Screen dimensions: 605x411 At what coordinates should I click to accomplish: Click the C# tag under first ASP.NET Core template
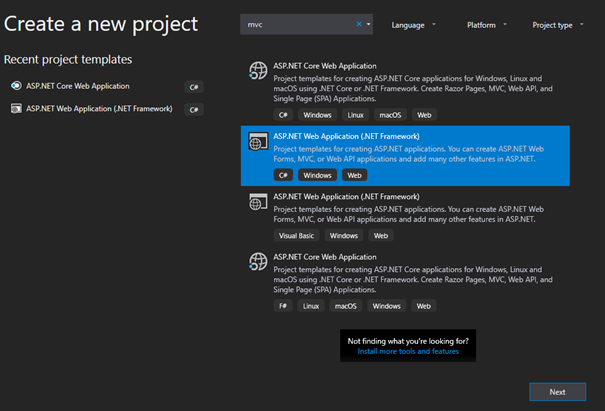pyautogui.click(x=283, y=115)
